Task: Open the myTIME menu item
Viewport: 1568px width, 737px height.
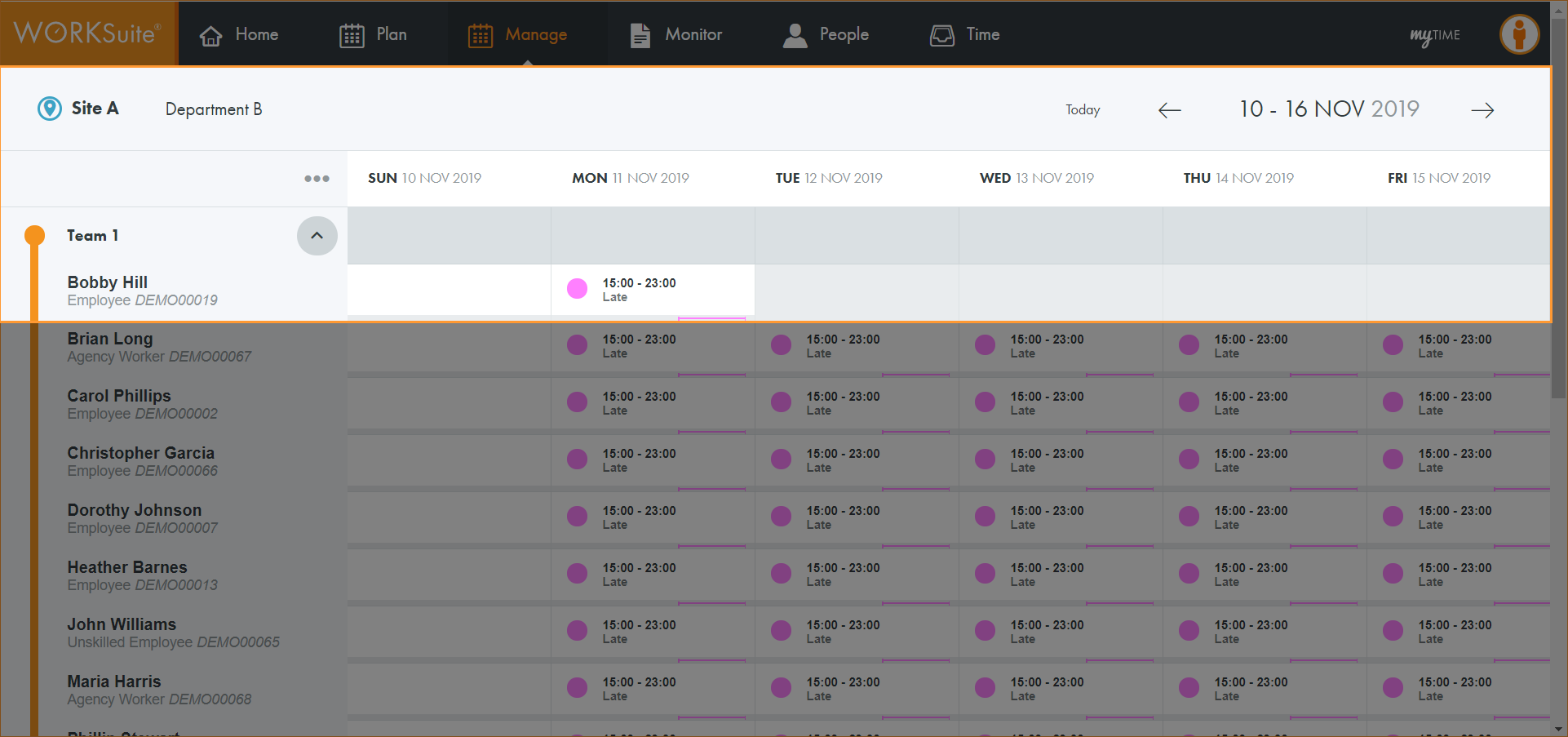Action: (1435, 35)
